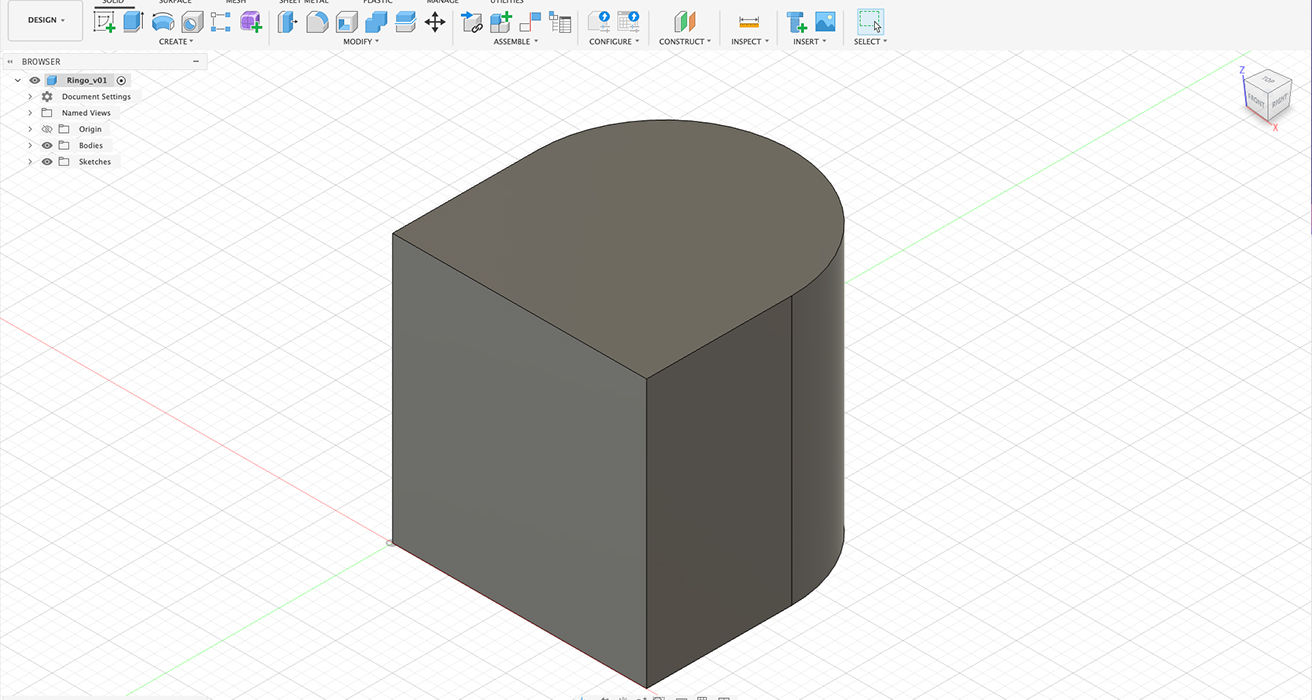The image size is (1312, 700).
Task: Open the DESIGN workspace dropdown
Action: [46, 20]
